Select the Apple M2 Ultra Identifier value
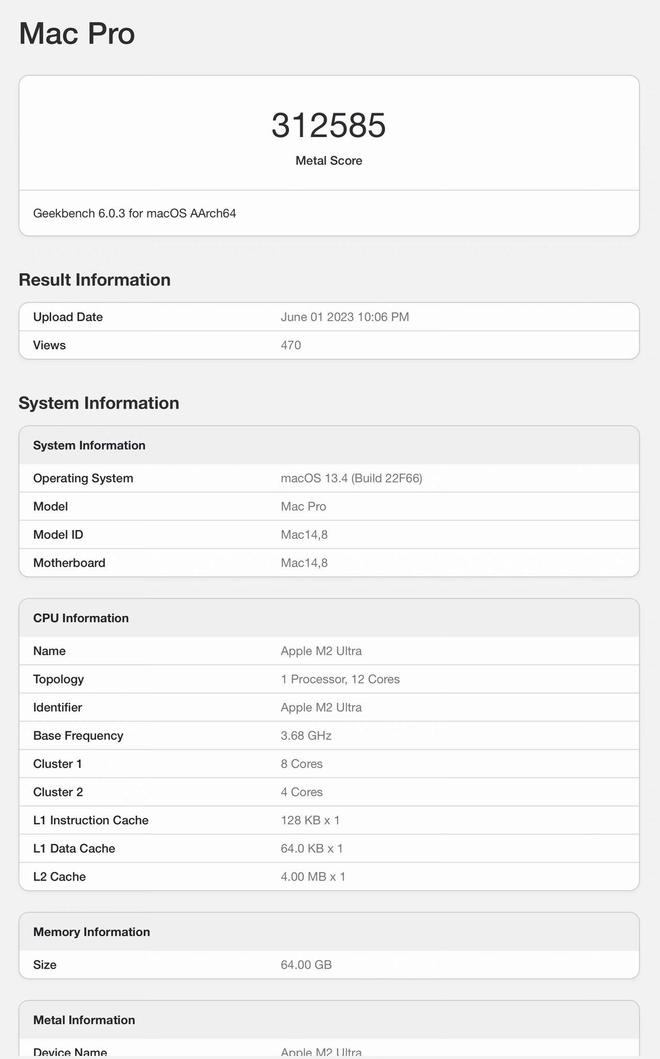The image size is (660, 1059). tap(321, 708)
